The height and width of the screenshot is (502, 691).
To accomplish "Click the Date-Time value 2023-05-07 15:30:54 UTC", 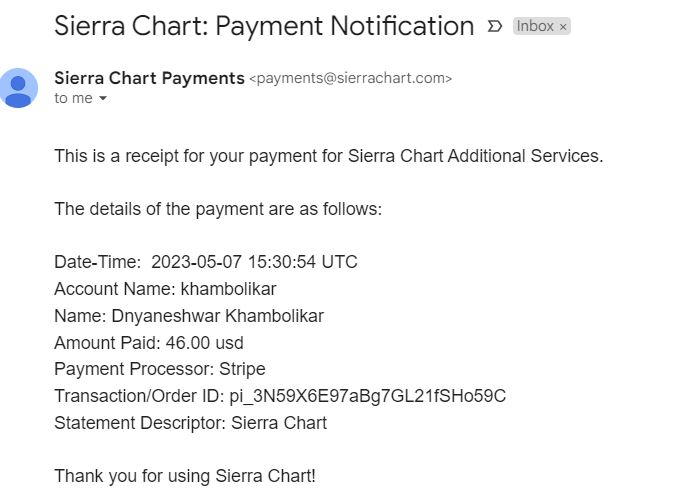I will click(254, 262).
